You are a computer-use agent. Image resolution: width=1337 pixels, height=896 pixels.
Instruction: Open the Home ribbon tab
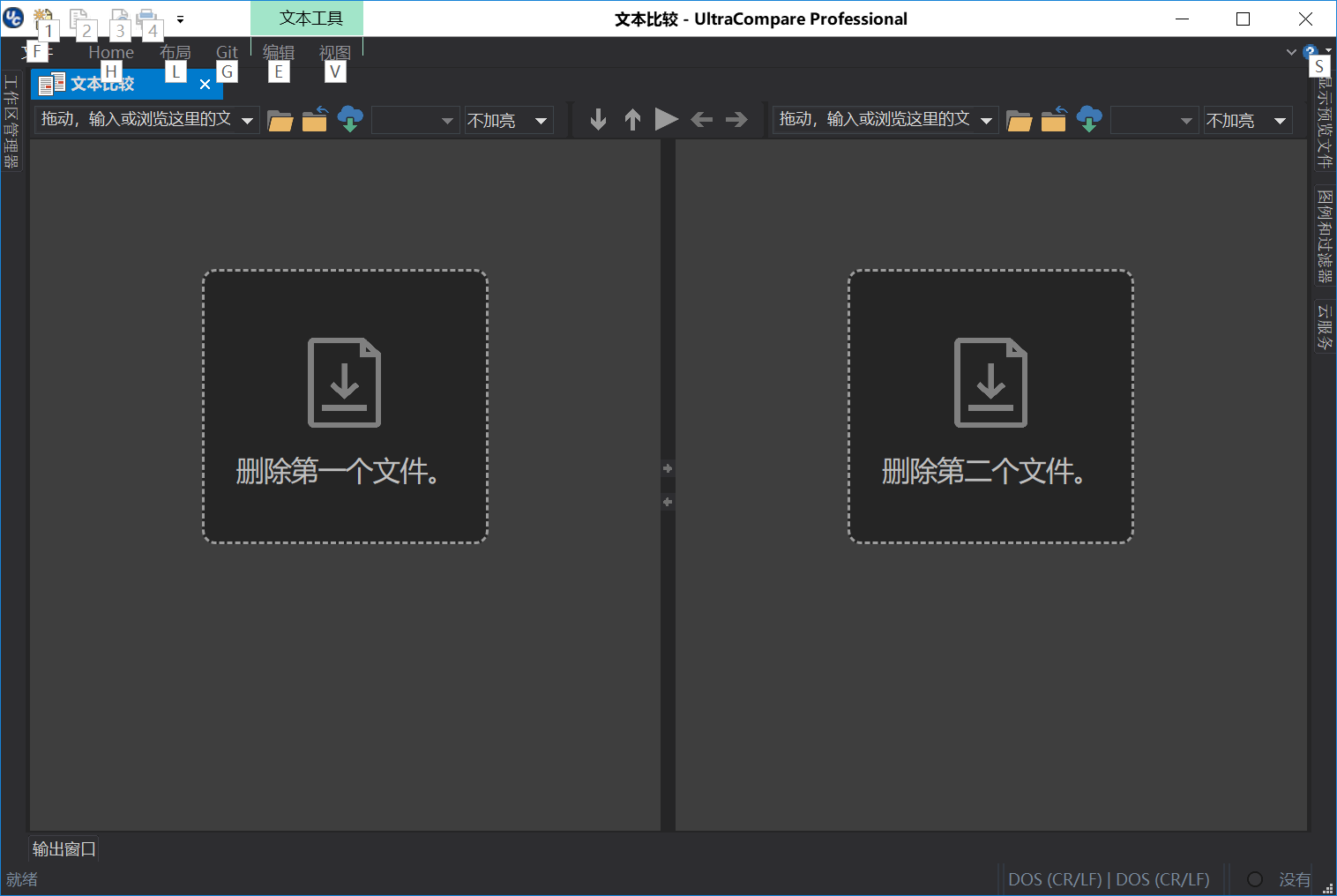click(111, 53)
